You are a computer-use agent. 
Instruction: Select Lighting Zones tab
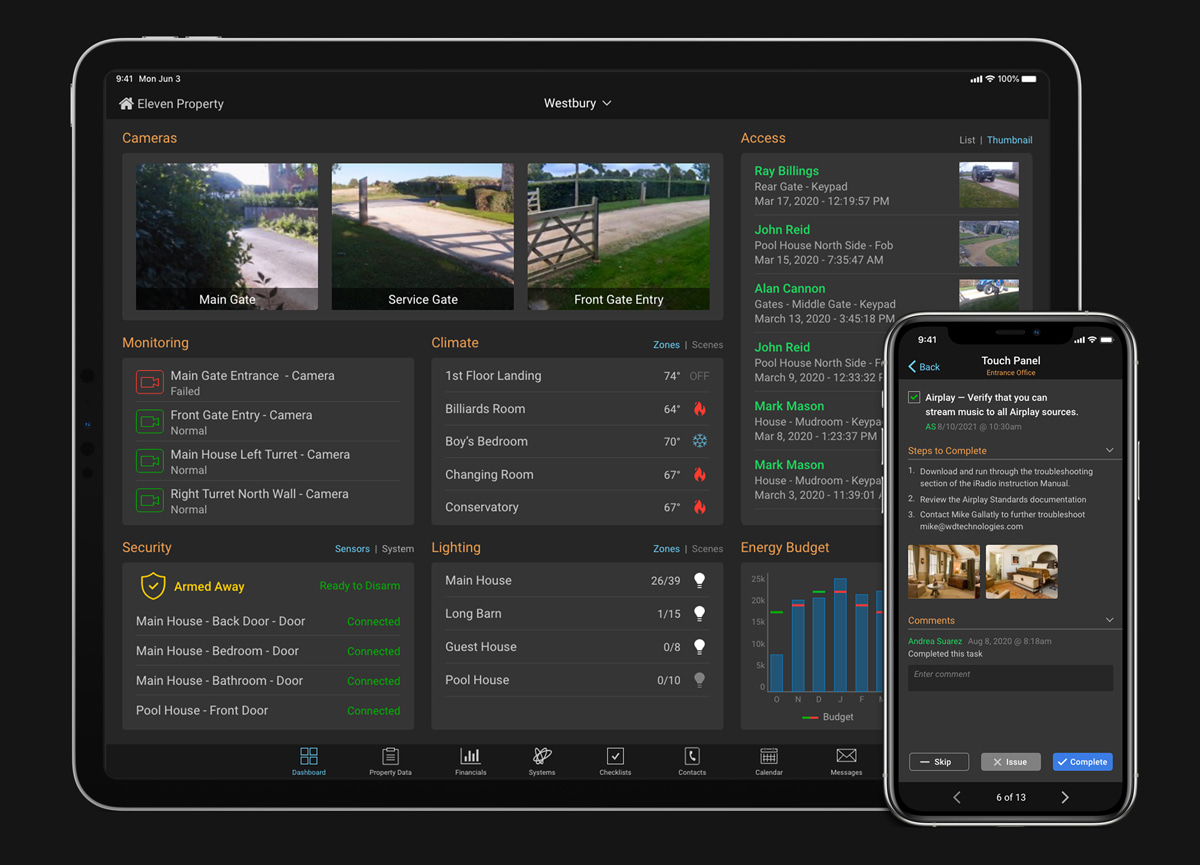(666, 549)
